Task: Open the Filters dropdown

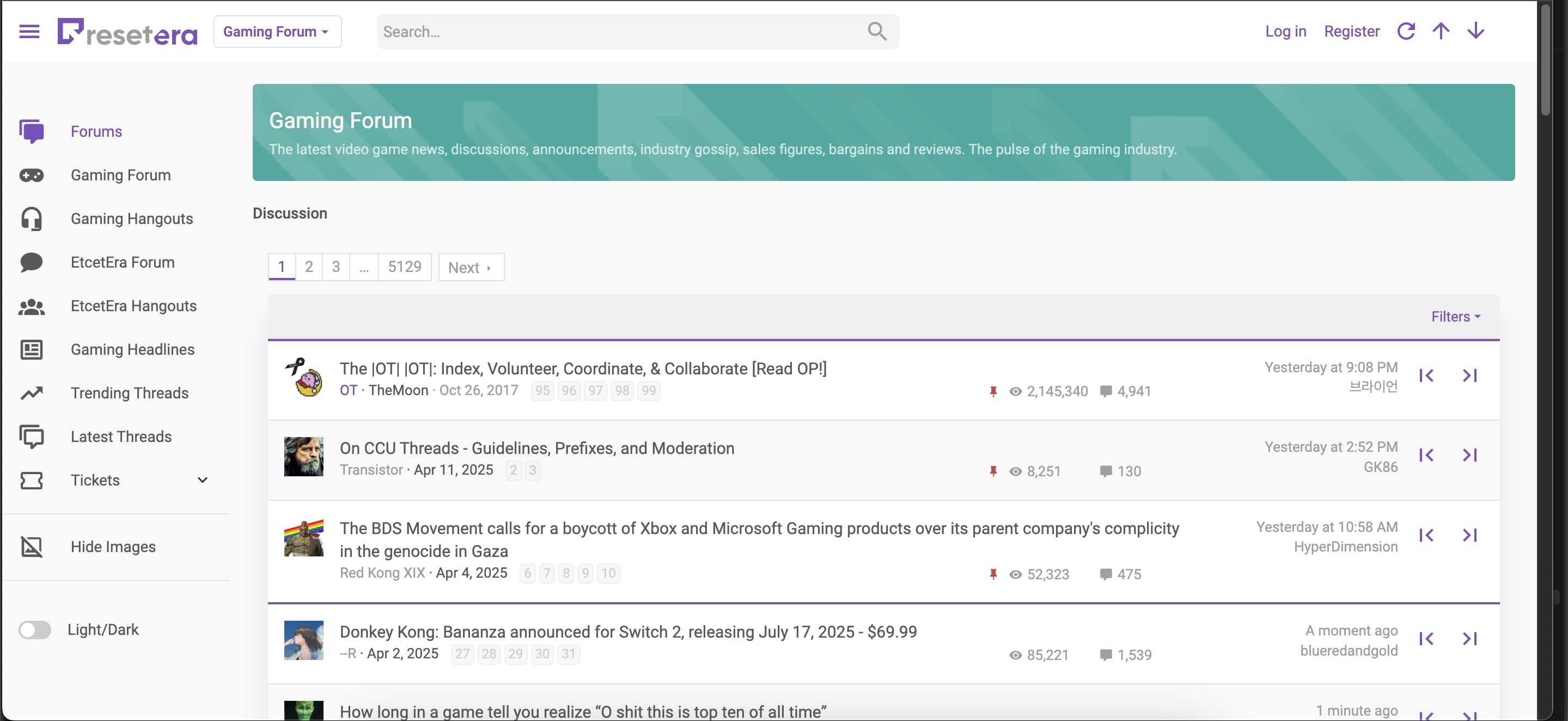Action: tap(1455, 317)
